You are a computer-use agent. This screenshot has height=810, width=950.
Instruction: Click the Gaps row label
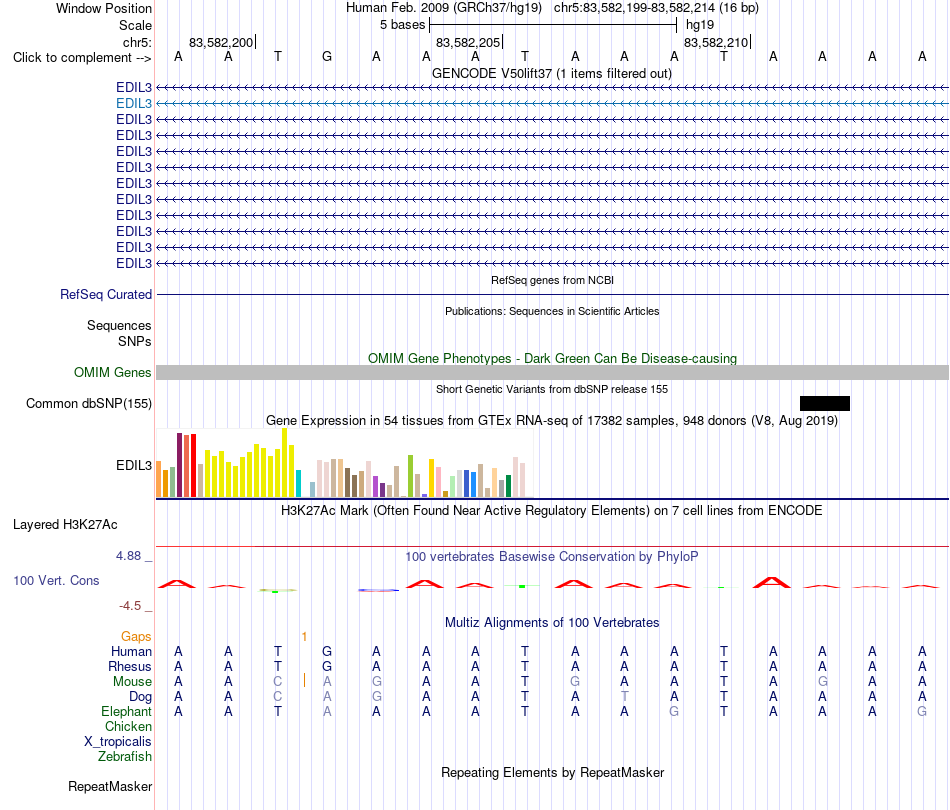point(136,636)
